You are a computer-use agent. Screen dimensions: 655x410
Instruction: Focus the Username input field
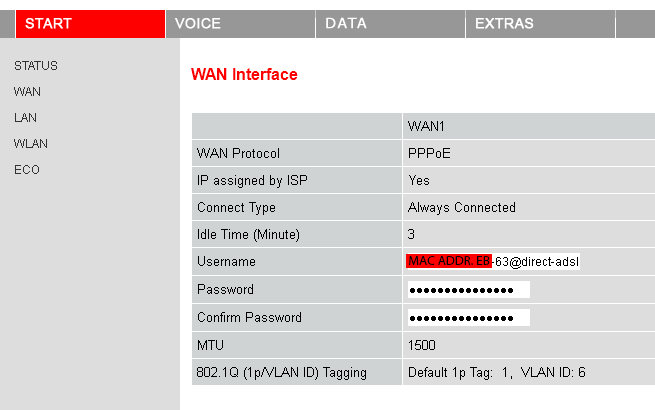tap(493, 262)
